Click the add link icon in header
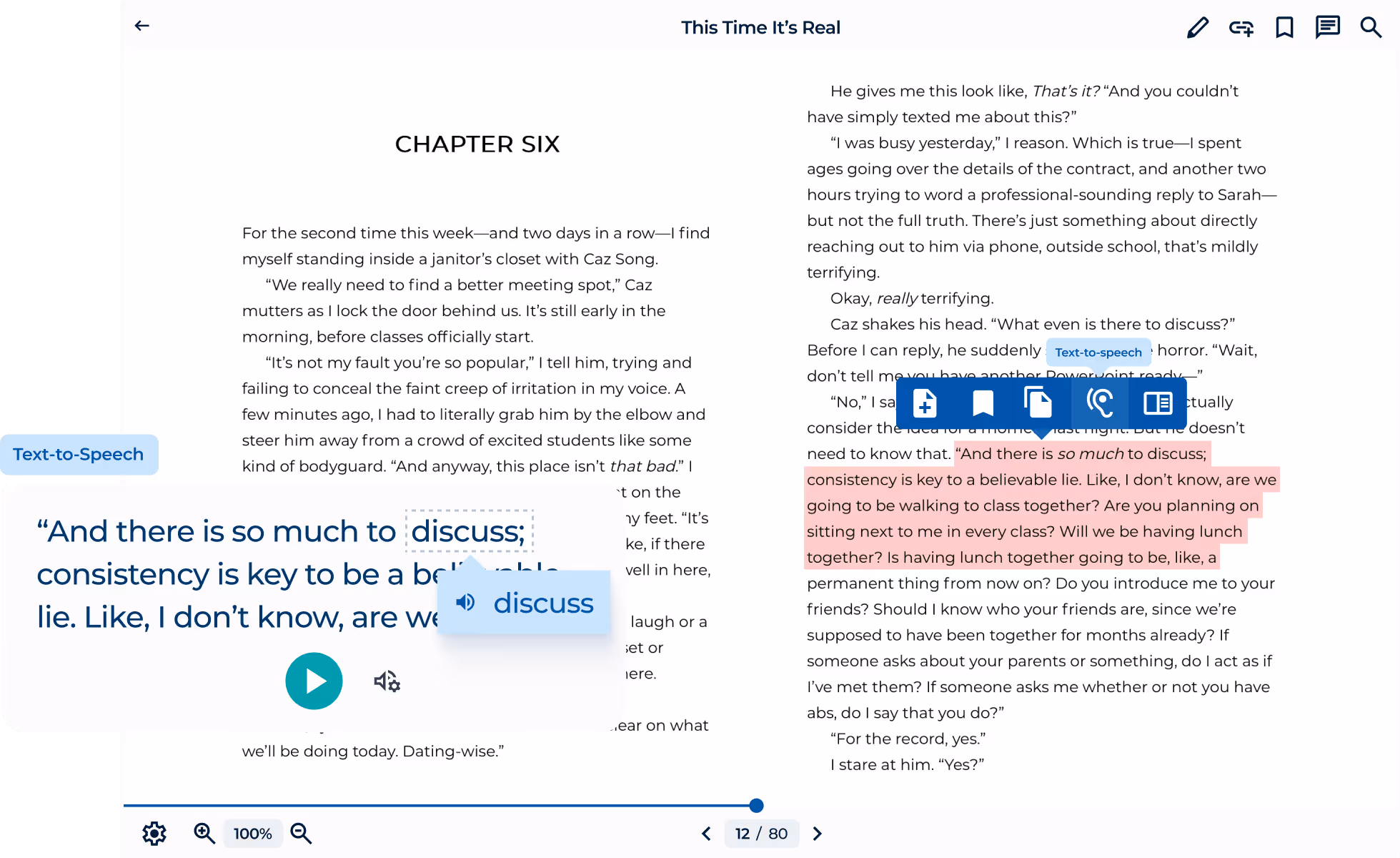 click(x=1241, y=28)
